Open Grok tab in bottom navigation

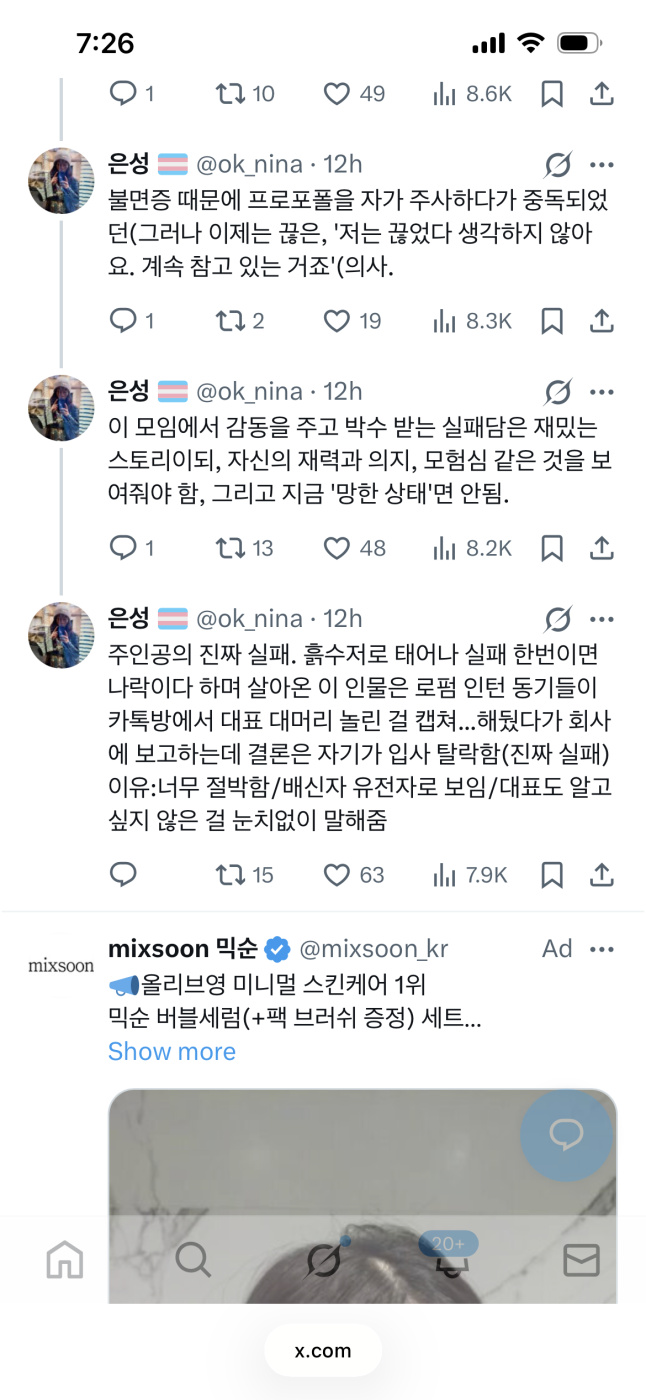click(x=323, y=1260)
